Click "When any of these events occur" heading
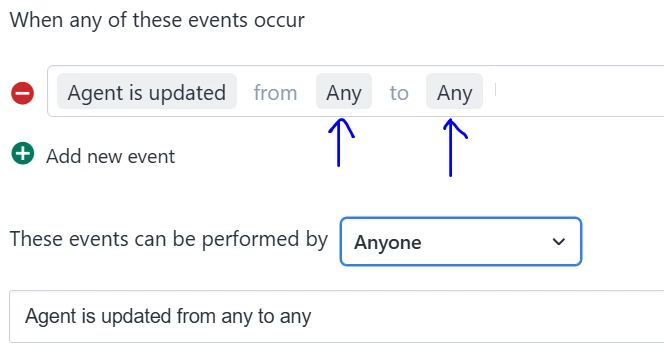664x362 pixels. [x=157, y=20]
